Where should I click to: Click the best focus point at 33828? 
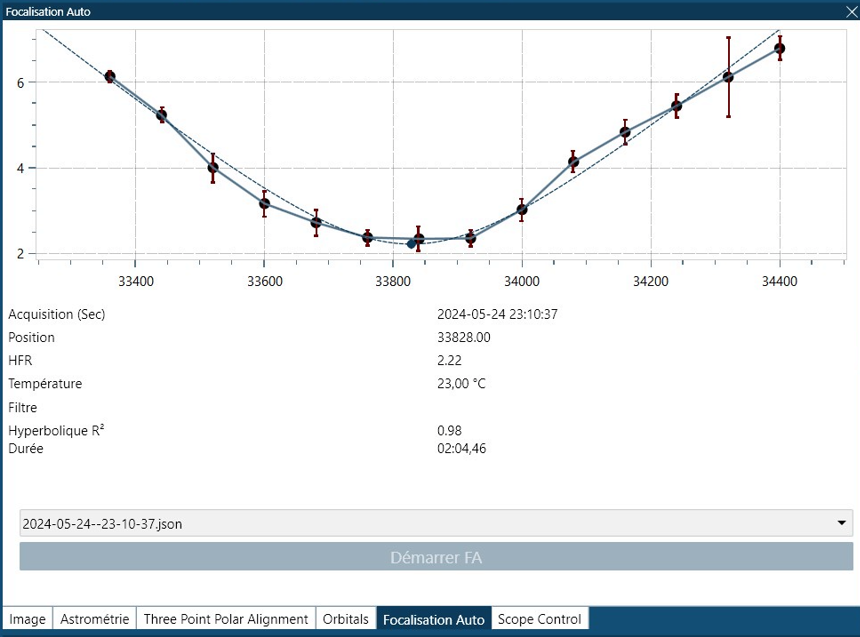point(411,244)
